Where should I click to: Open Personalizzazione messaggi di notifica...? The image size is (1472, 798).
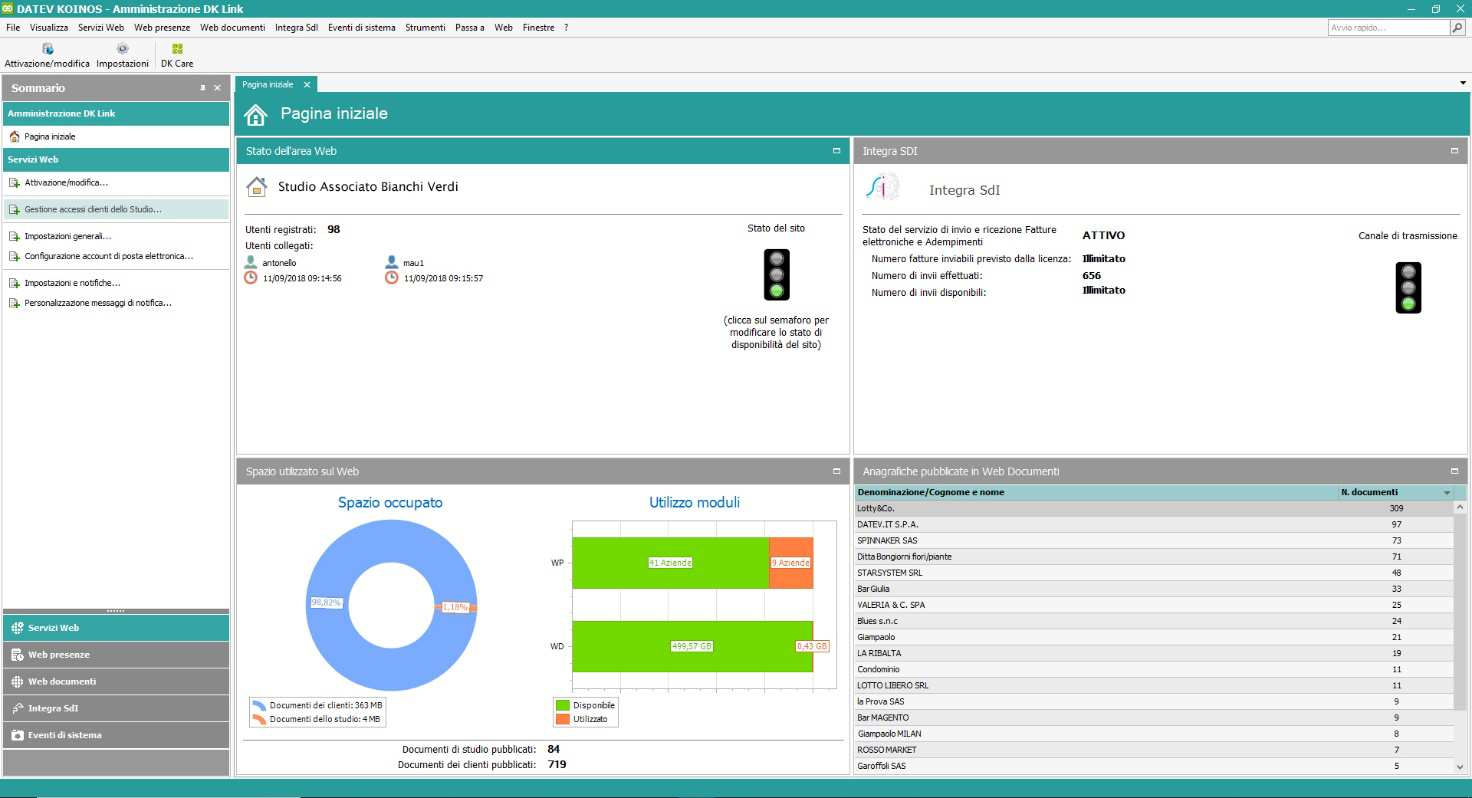[98, 303]
